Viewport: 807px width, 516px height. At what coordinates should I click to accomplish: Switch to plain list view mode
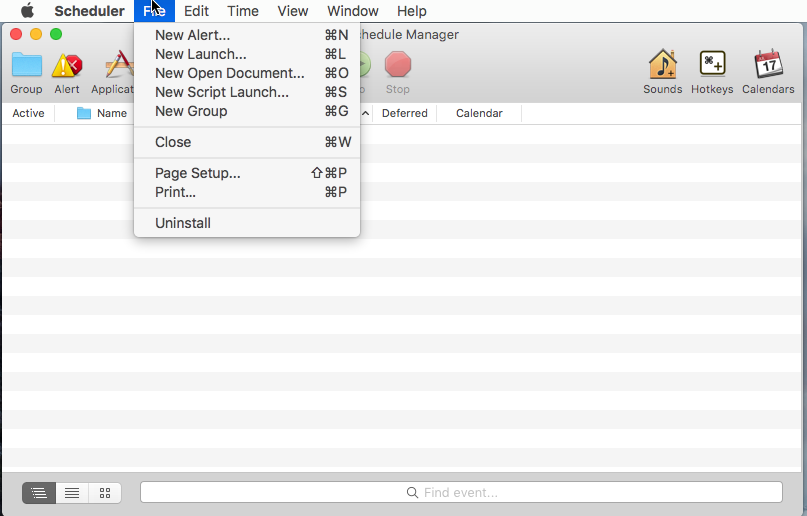[72, 493]
